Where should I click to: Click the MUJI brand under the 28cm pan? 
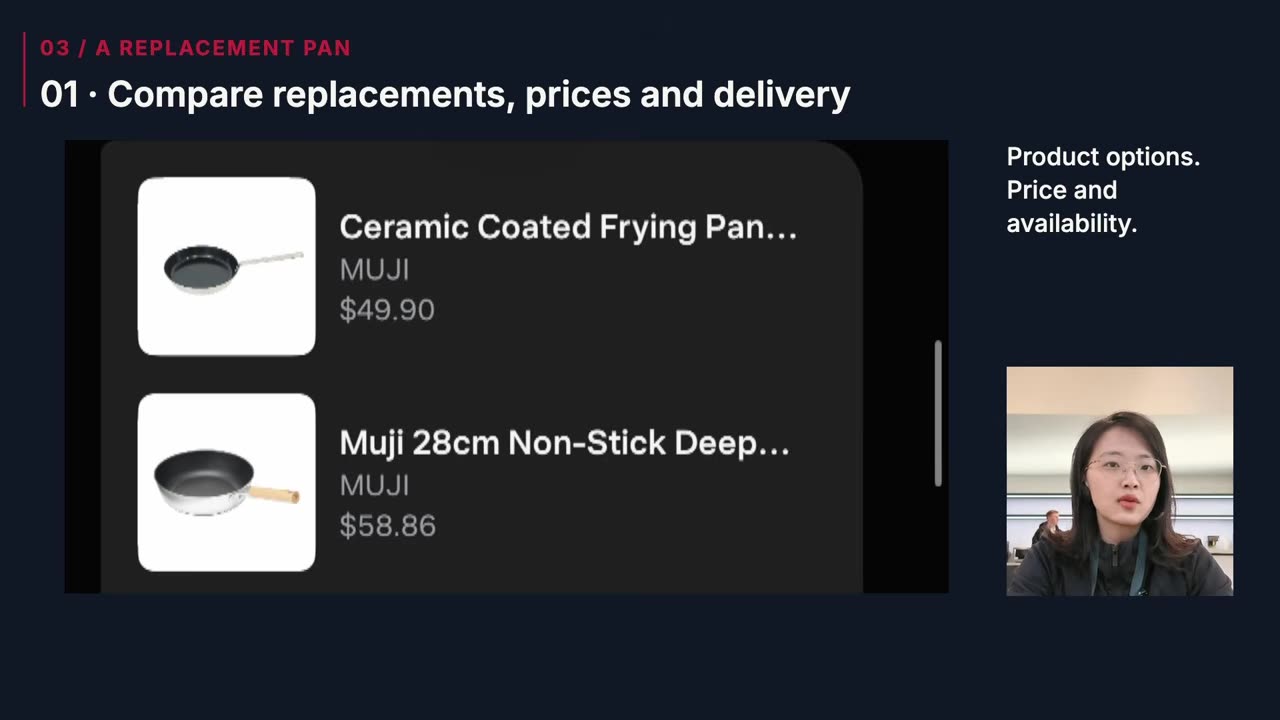point(374,486)
